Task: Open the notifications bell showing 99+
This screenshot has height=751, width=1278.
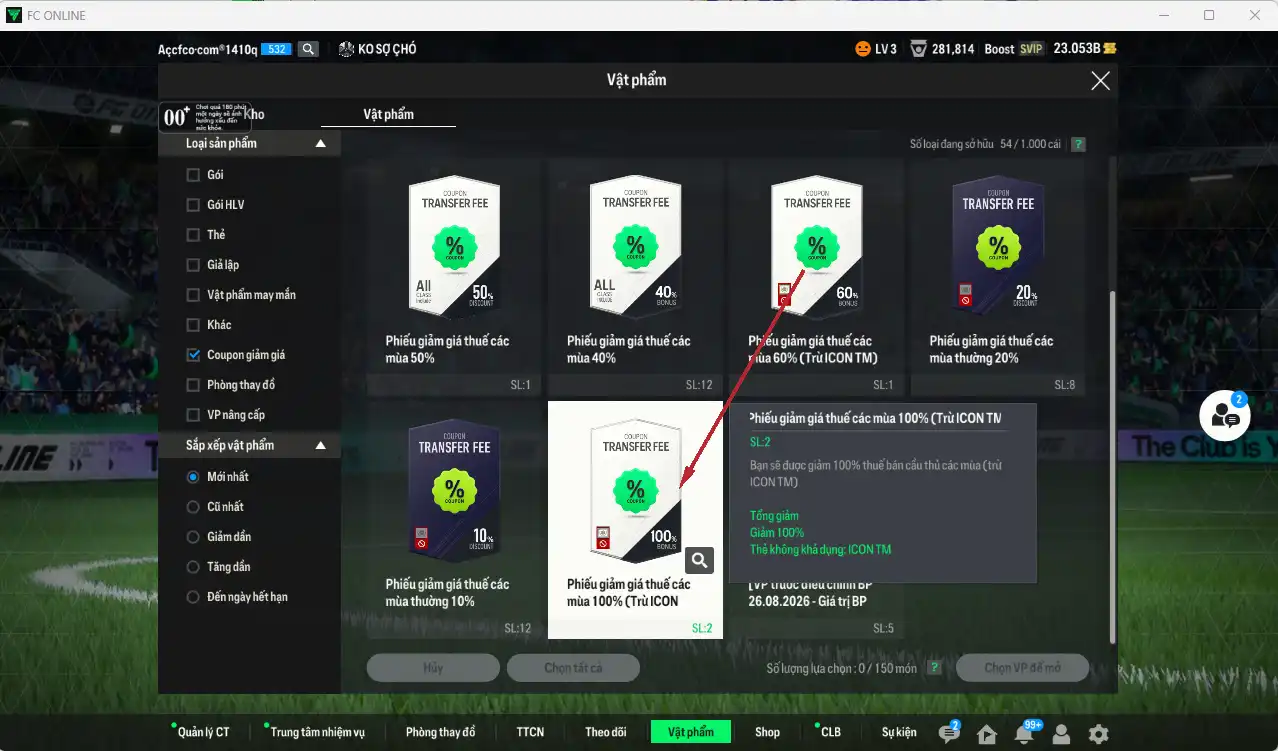Action: [x=1024, y=733]
